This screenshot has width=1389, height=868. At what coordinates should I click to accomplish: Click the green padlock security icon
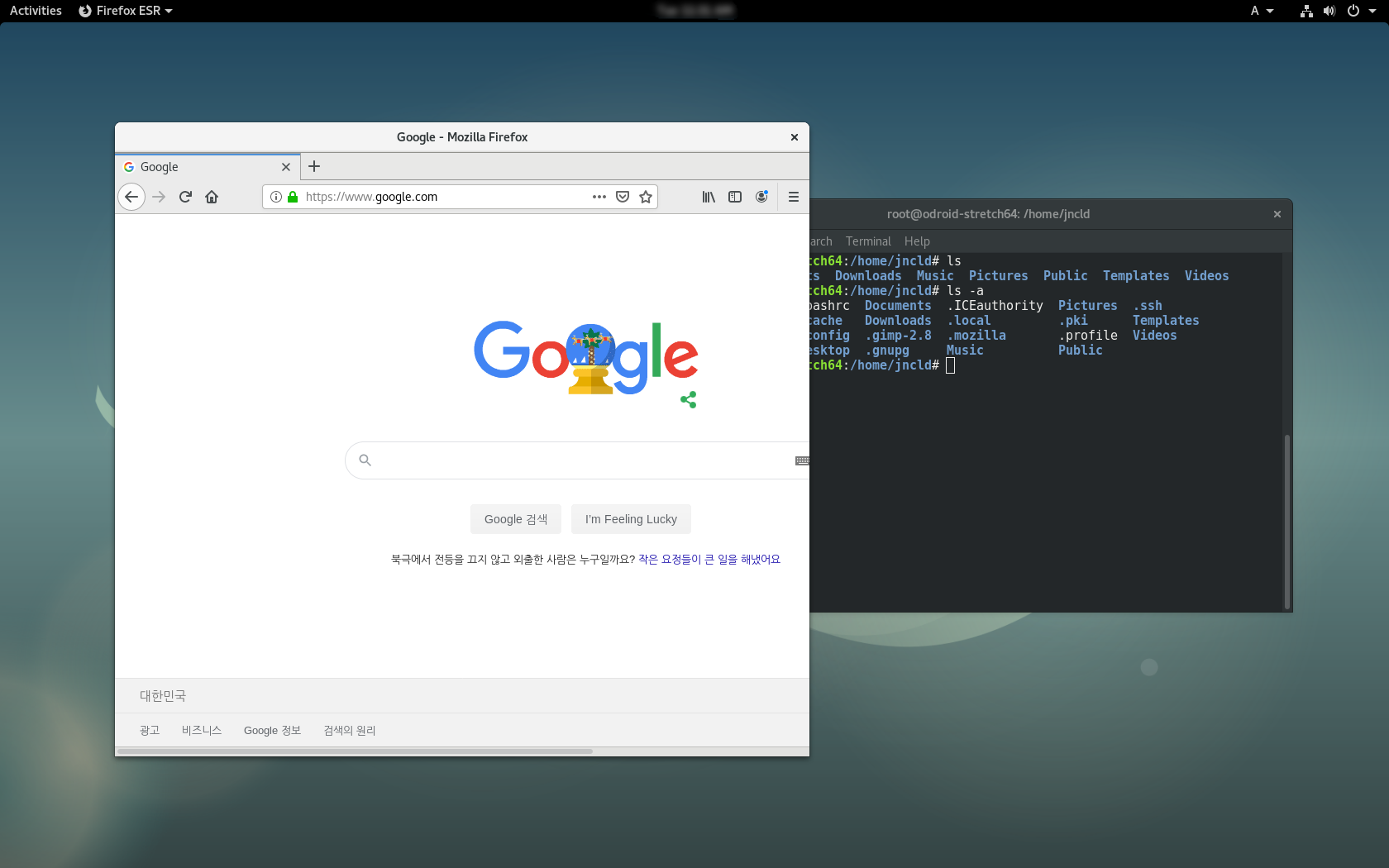pos(292,197)
